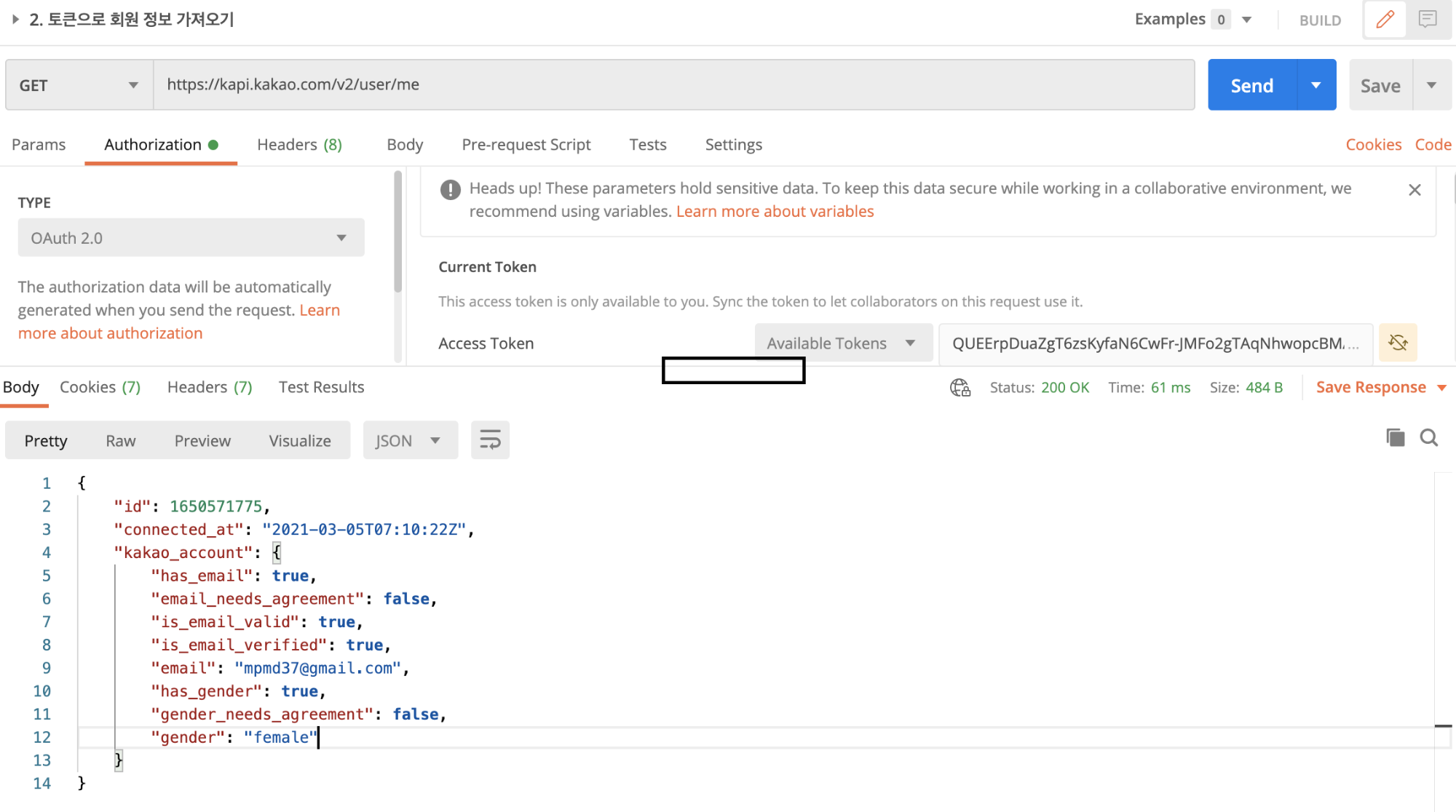Switch to Headers (8) request tab

[299, 145]
